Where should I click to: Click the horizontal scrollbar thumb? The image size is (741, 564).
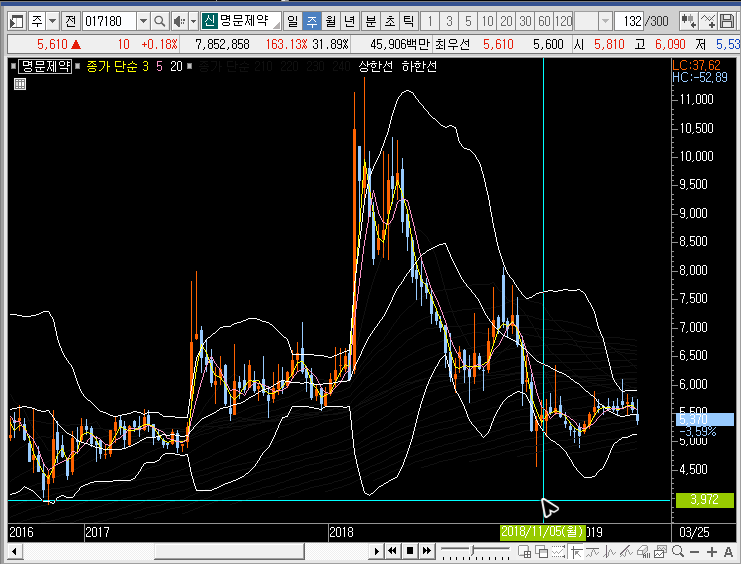click(x=229, y=551)
